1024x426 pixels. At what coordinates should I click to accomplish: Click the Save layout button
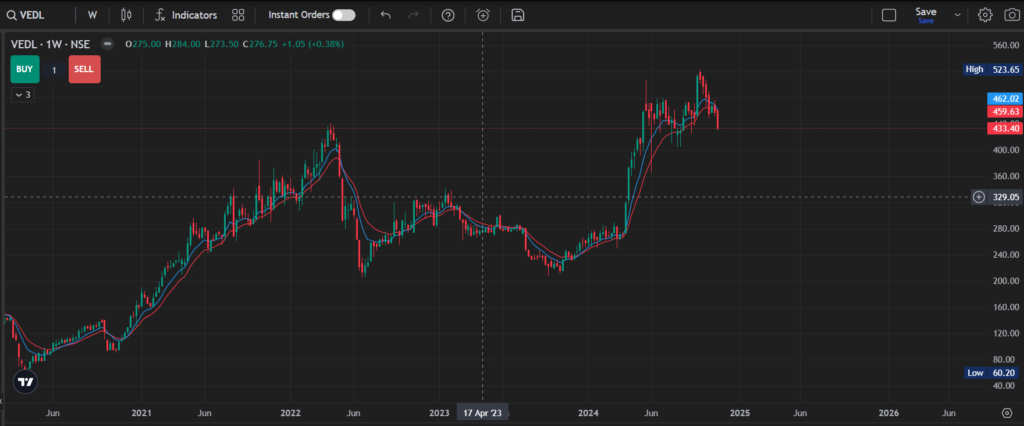(x=925, y=15)
